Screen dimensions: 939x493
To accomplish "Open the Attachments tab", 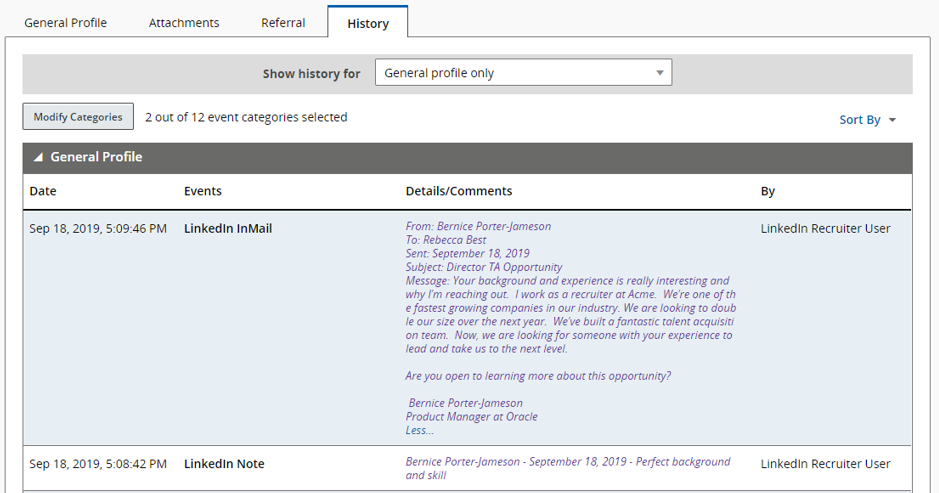I will coord(184,22).
